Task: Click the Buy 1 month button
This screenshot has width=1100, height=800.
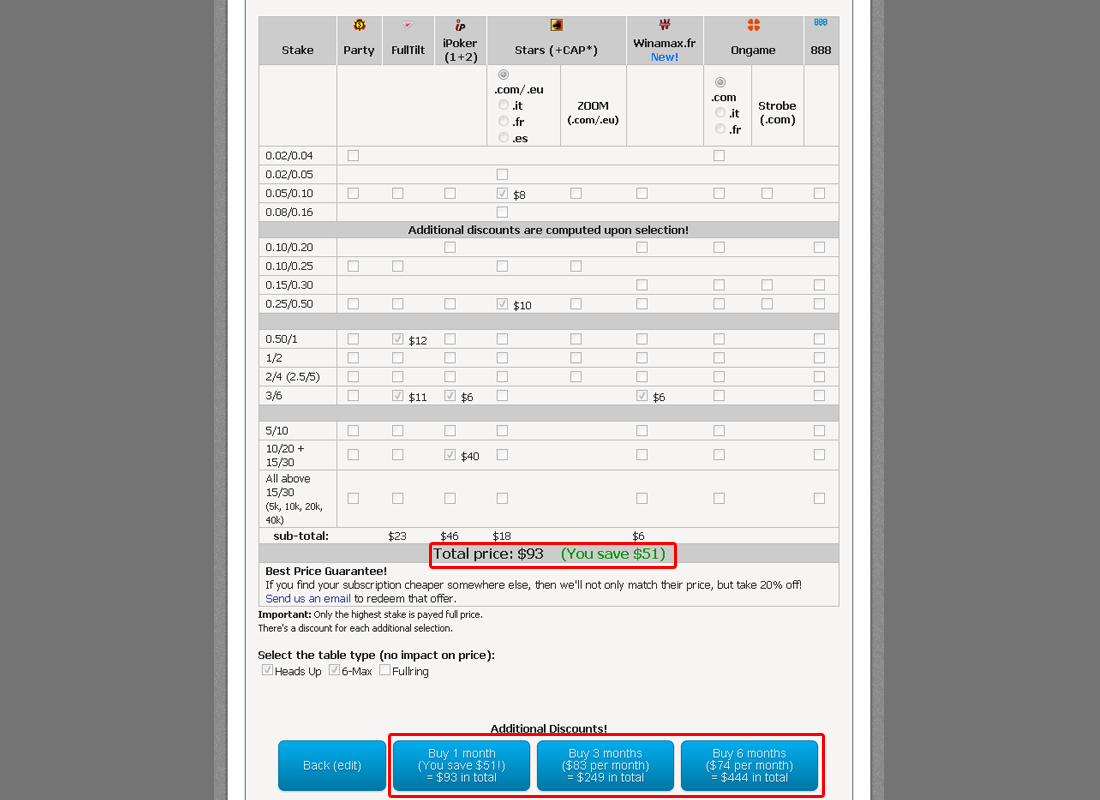Action: 461,765
